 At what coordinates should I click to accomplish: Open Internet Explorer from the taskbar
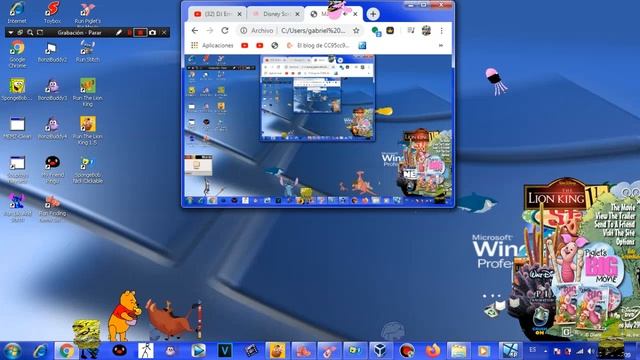click(x=40, y=351)
